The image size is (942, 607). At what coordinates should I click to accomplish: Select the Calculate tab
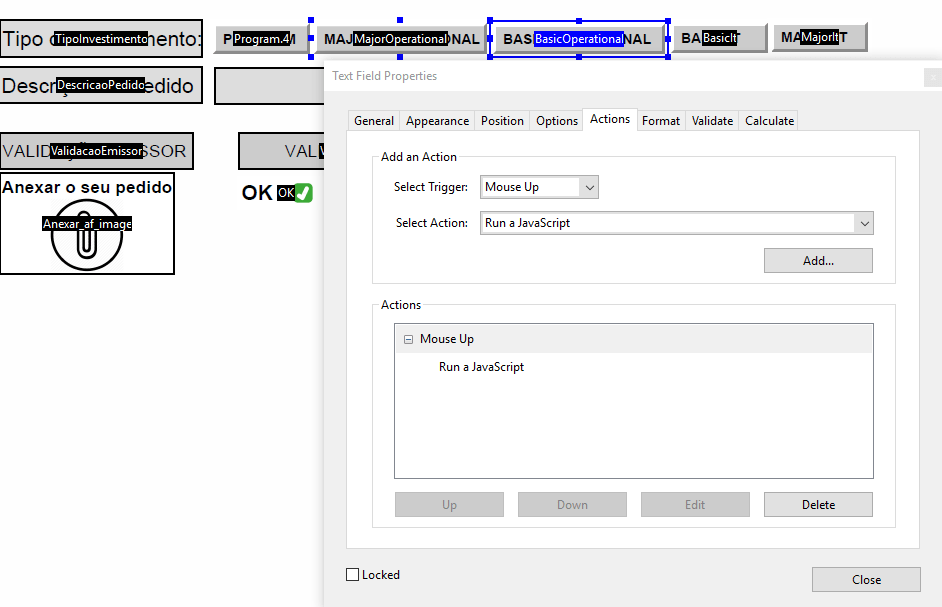pyautogui.click(x=768, y=120)
